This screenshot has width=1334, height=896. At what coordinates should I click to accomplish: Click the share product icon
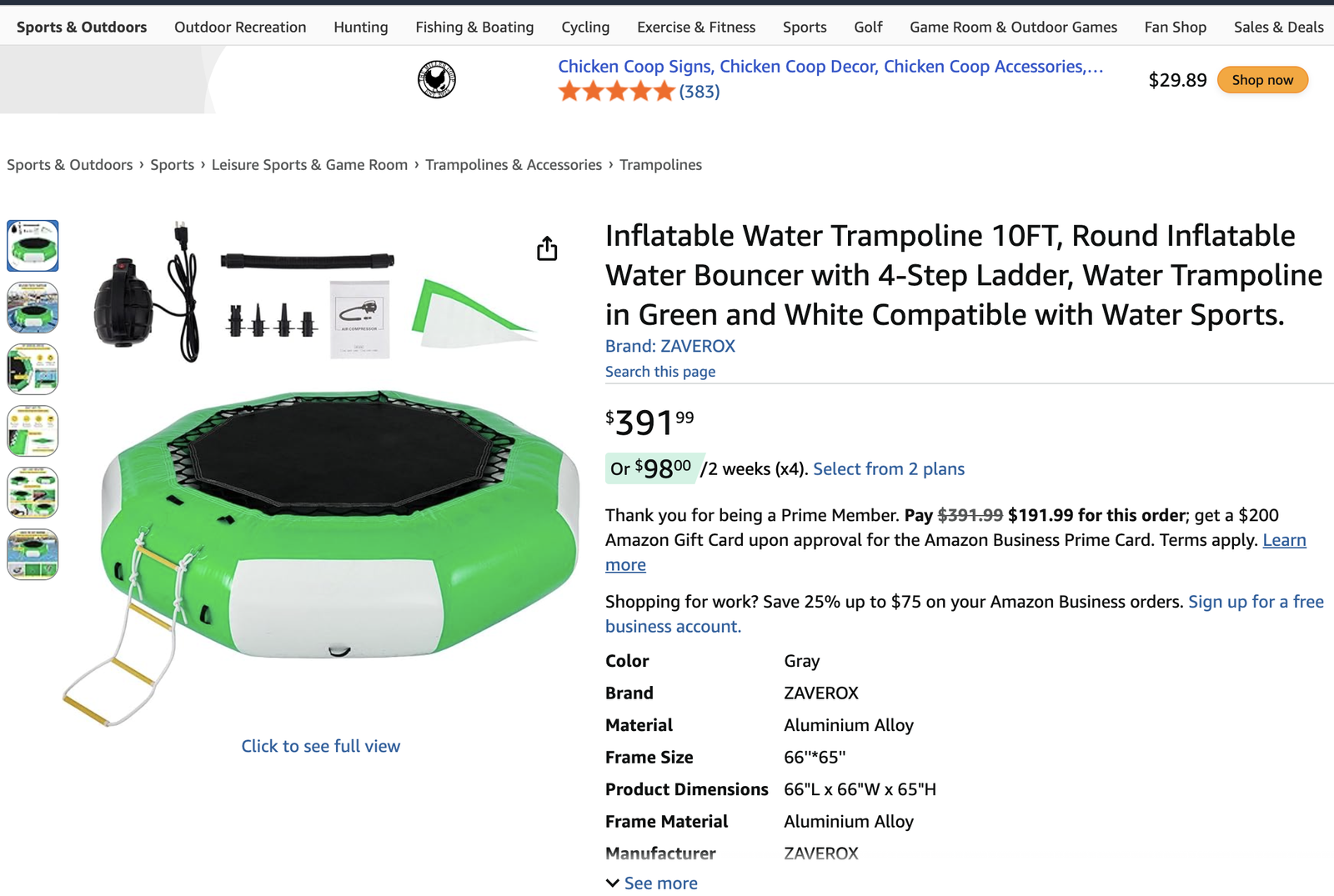click(547, 248)
